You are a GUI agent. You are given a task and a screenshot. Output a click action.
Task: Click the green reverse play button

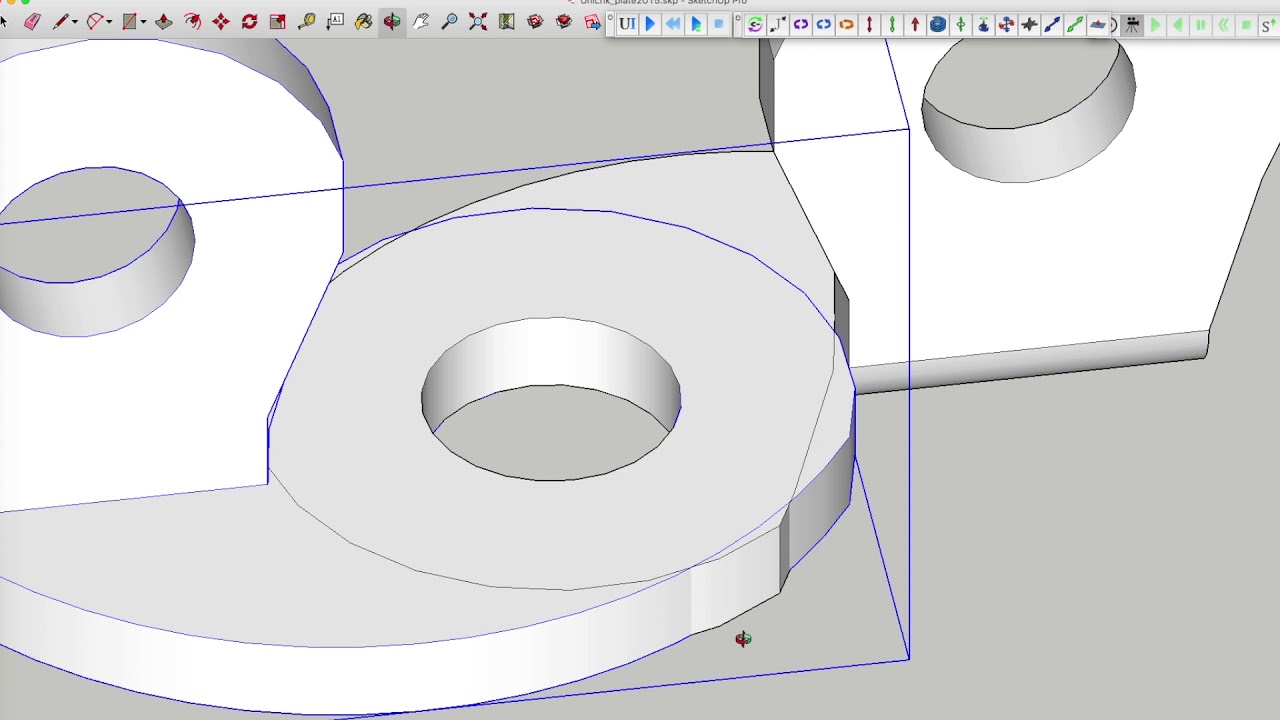1178,25
